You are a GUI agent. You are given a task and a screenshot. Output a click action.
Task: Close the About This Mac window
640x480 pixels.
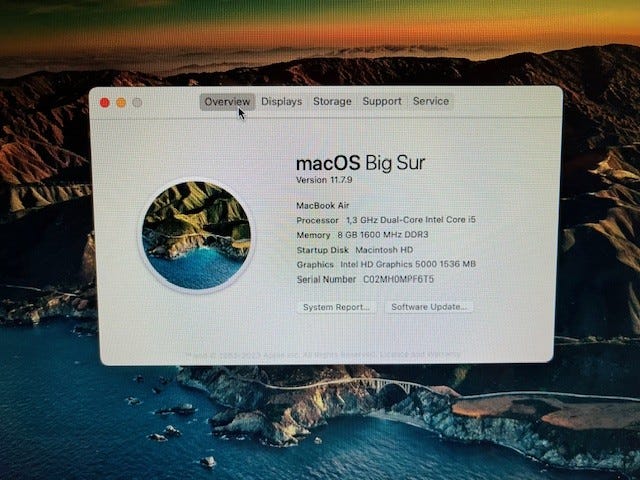pyautogui.click(x=105, y=103)
